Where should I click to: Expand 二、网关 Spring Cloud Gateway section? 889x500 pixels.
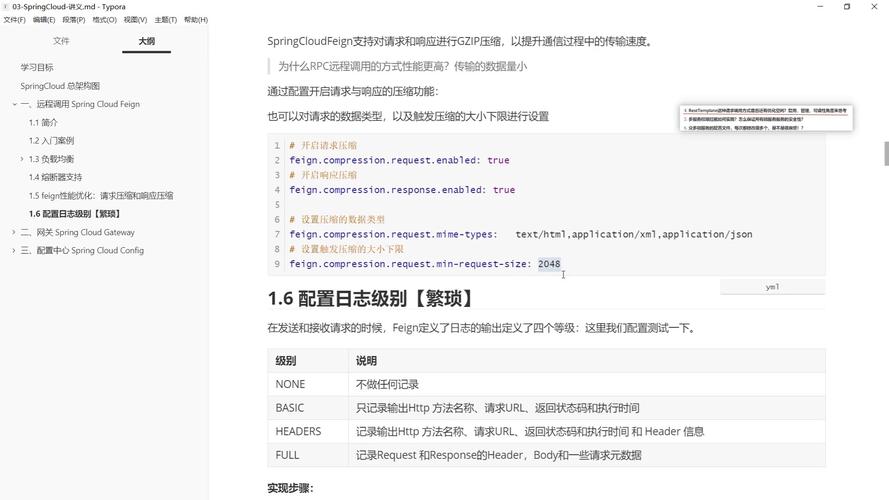(x=14, y=232)
